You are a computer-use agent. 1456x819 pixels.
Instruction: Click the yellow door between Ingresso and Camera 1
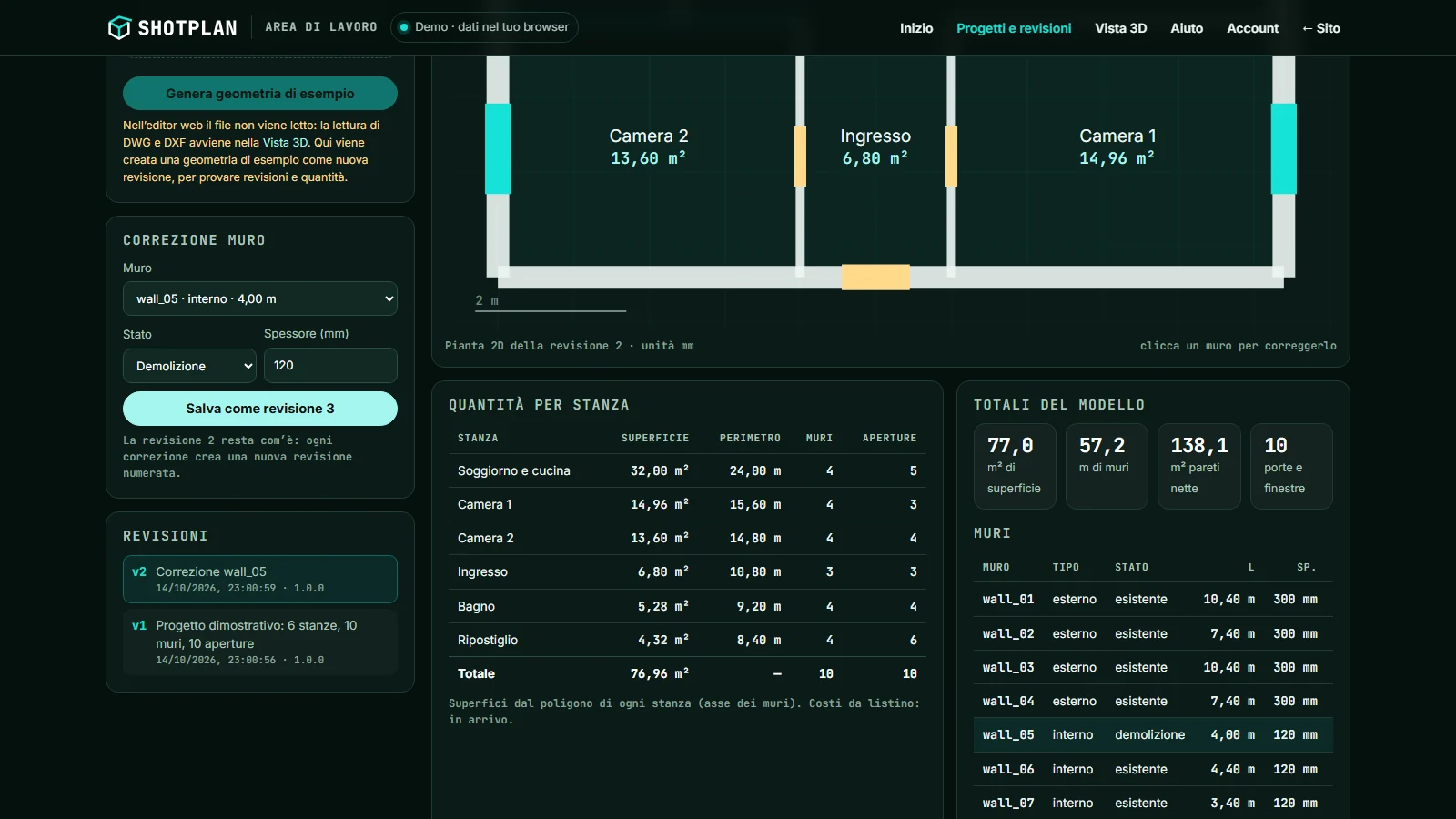click(951, 157)
